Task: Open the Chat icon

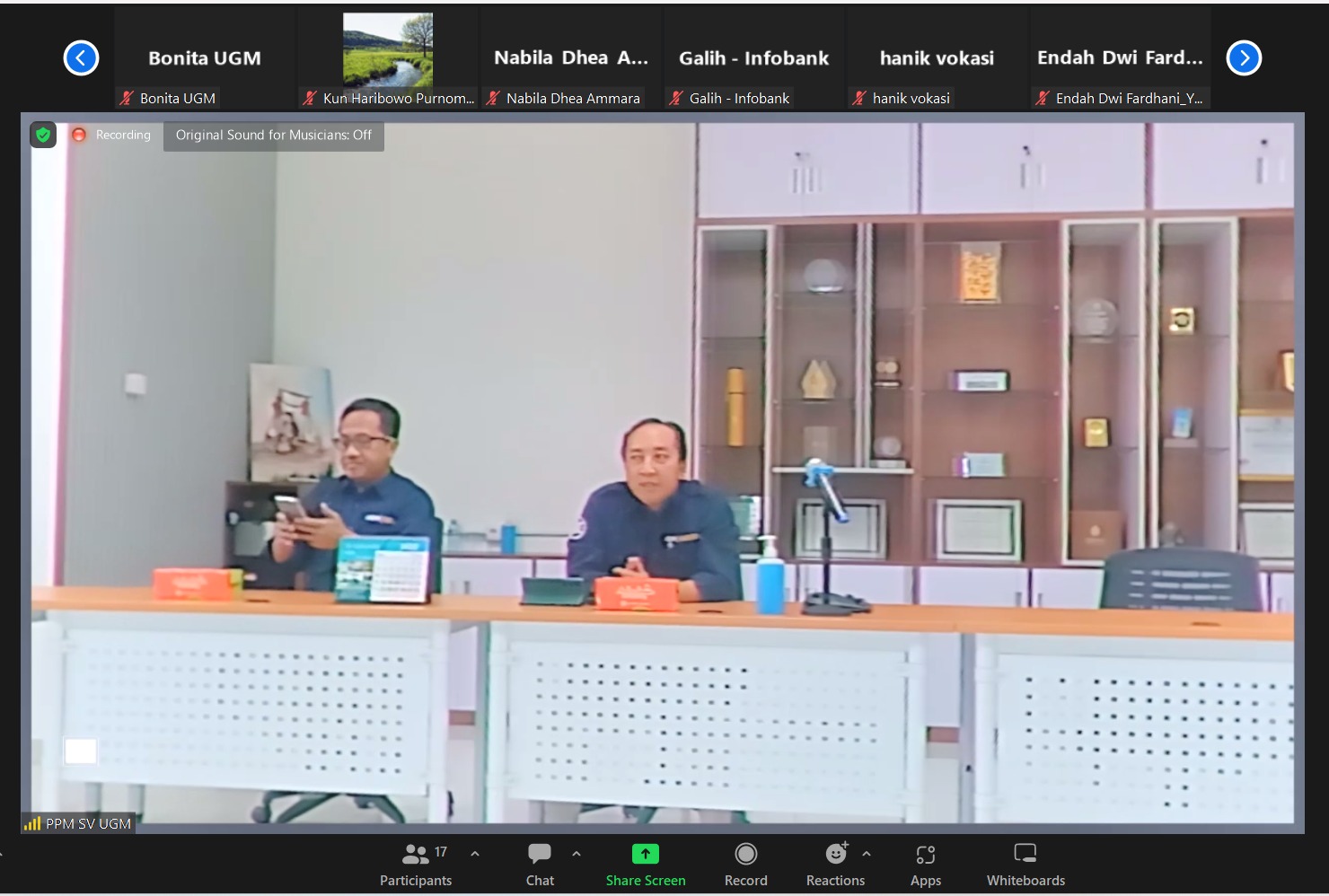Action: click(539, 854)
